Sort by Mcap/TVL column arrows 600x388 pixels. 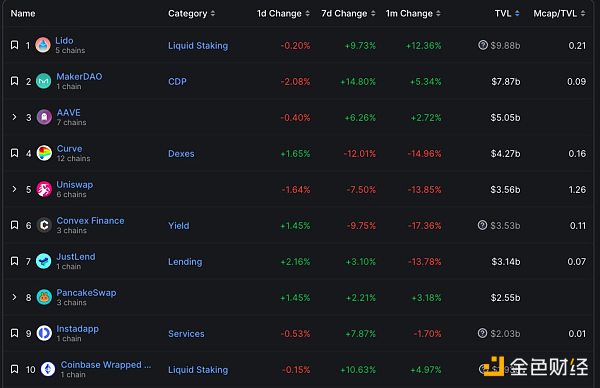[583, 13]
